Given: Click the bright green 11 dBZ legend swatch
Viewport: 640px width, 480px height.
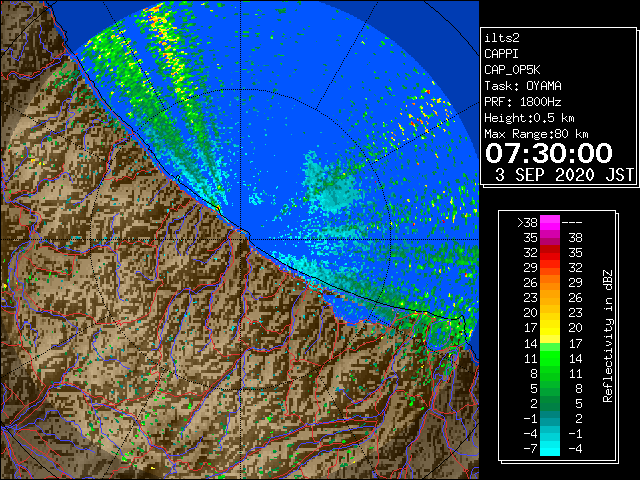Looking at the screenshot, I should coord(550,358).
